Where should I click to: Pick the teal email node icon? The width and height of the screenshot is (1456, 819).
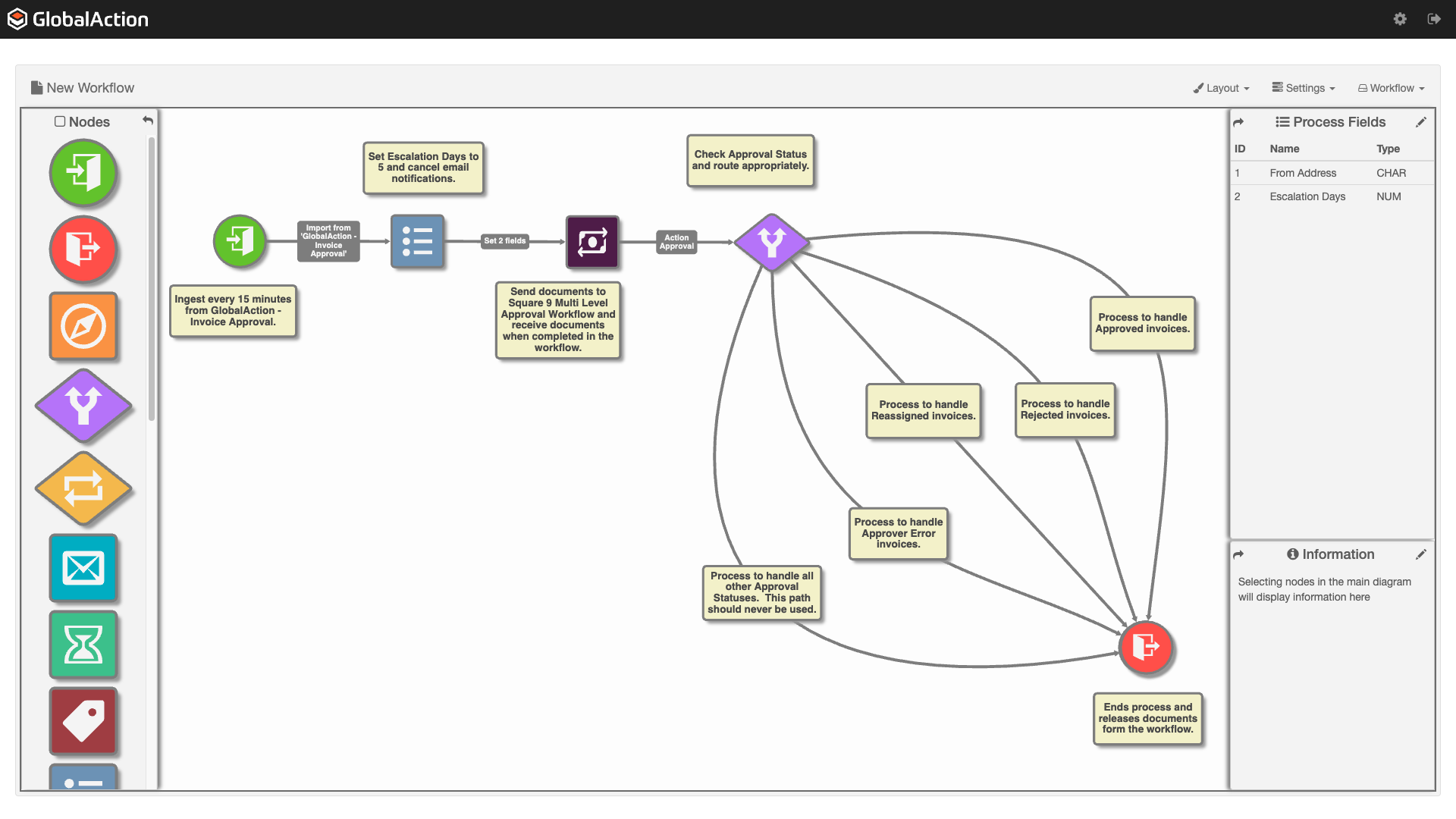click(83, 567)
